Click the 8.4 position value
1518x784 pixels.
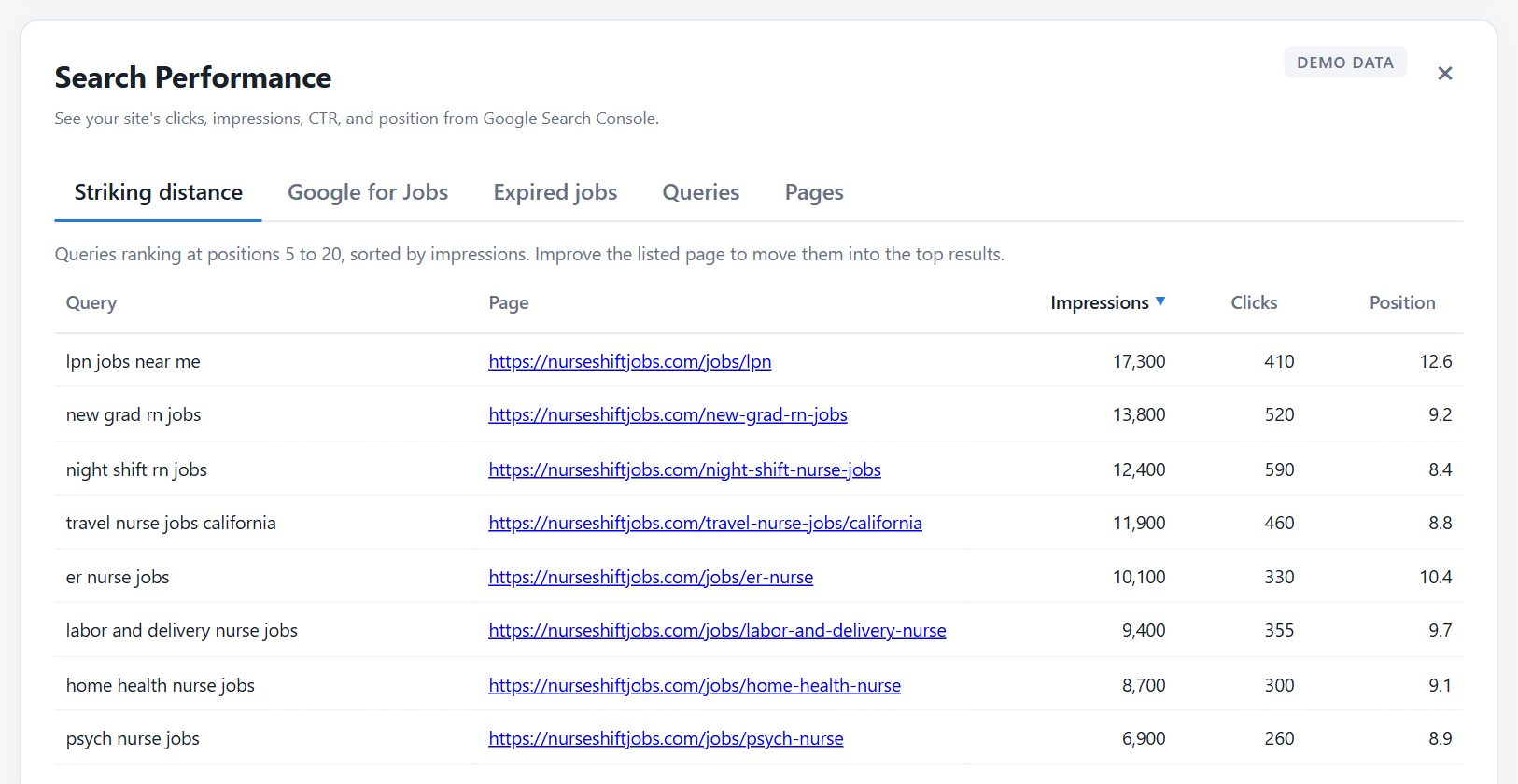pyautogui.click(x=1441, y=469)
